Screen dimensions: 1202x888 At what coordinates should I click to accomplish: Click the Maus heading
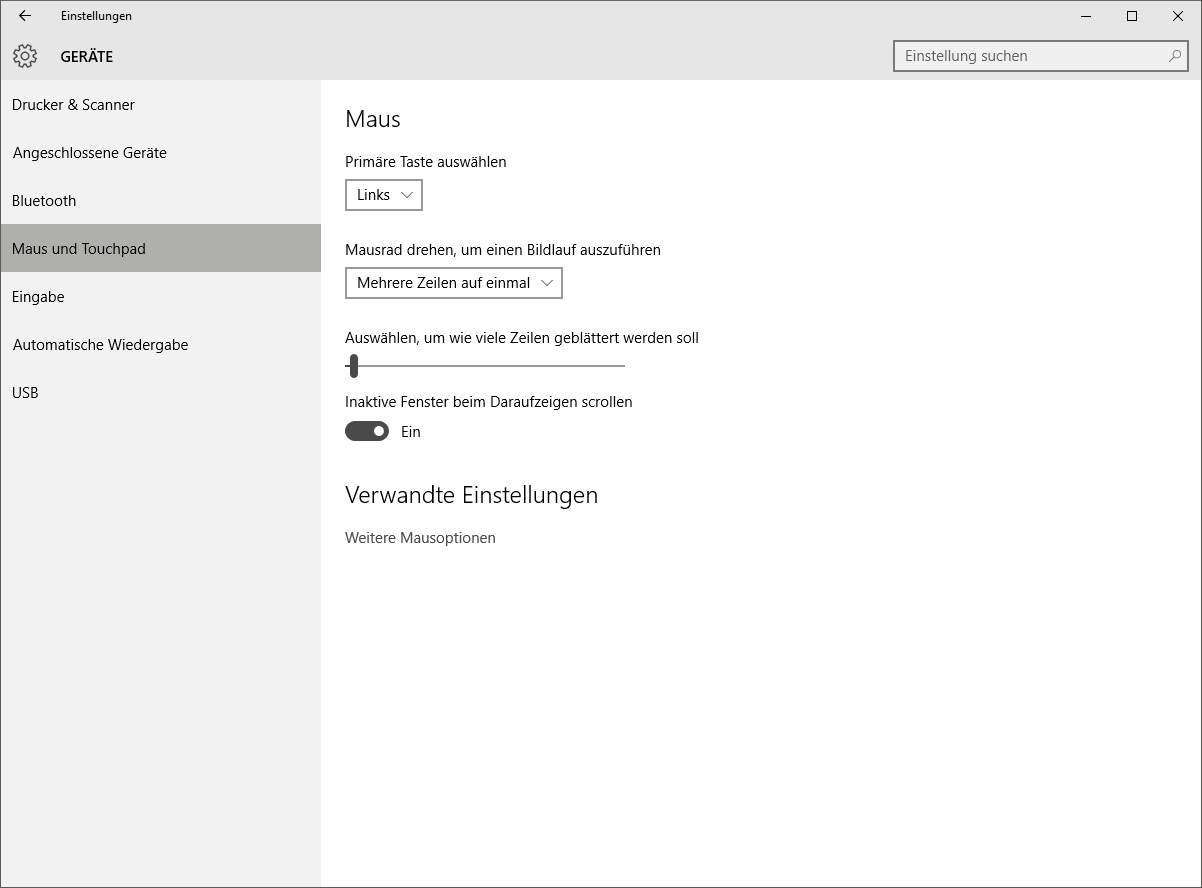[373, 119]
